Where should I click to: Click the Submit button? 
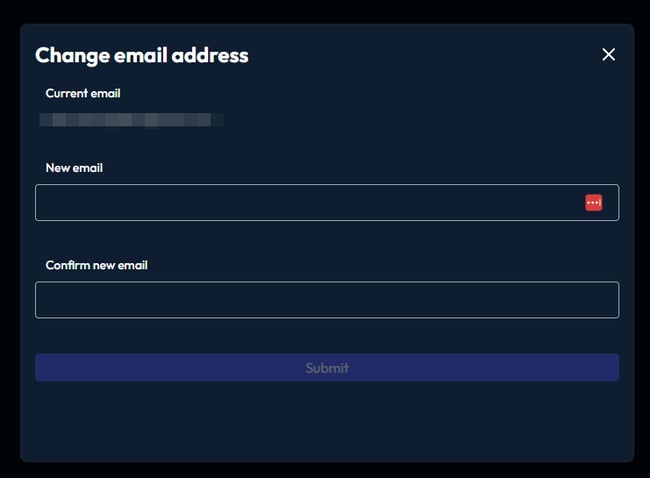[x=327, y=368]
